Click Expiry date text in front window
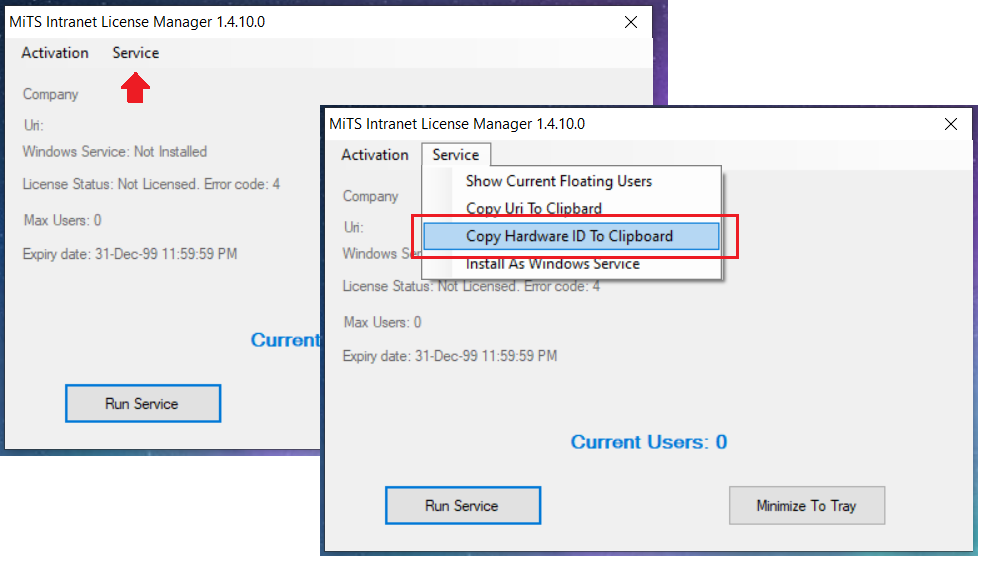This screenshot has height=562, width=986. point(450,356)
